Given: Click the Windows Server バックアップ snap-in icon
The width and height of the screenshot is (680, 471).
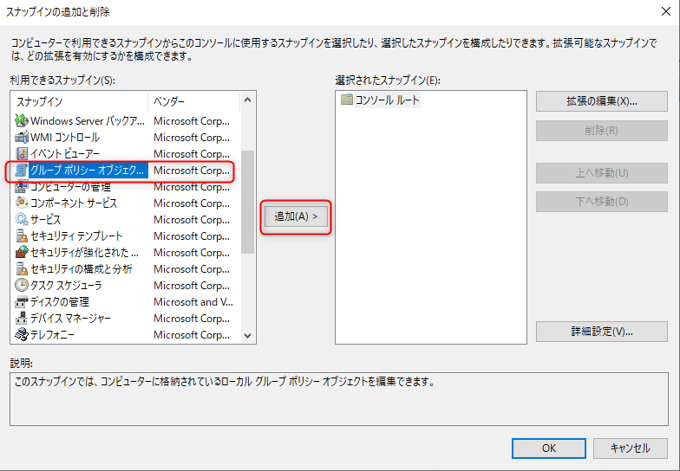Looking at the screenshot, I should 21,121.
